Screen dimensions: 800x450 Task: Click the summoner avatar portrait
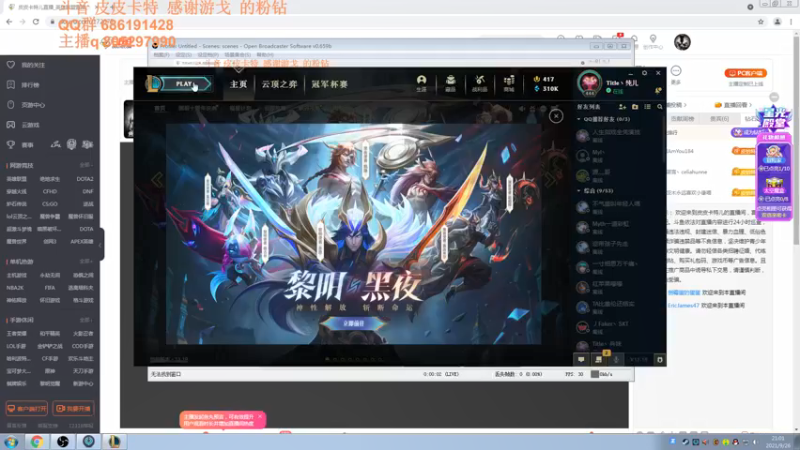[589, 83]
